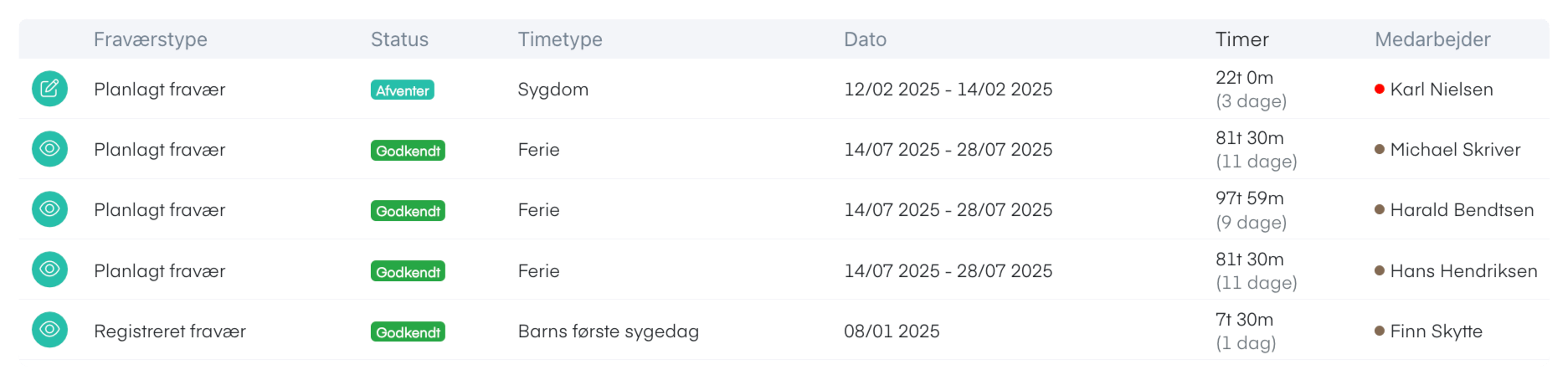Click the Godkendt badge on Michael Skriver's row
1568x385 pixels.
click(408, 151)
